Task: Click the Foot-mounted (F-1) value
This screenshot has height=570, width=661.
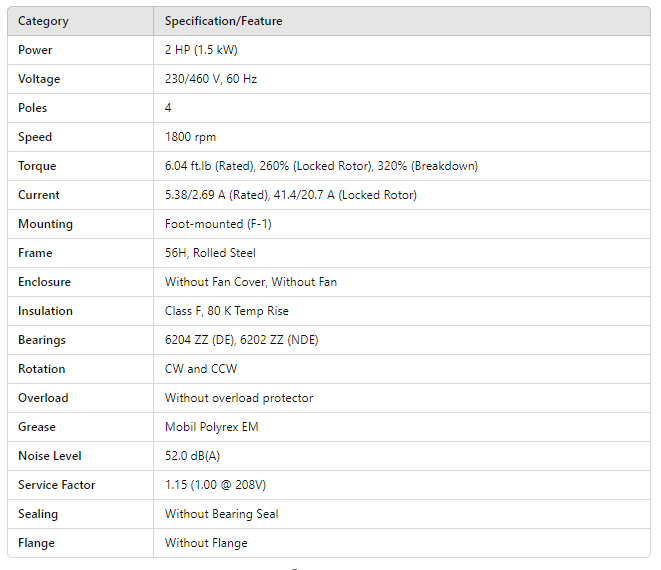Action: [x=219, y=224]
